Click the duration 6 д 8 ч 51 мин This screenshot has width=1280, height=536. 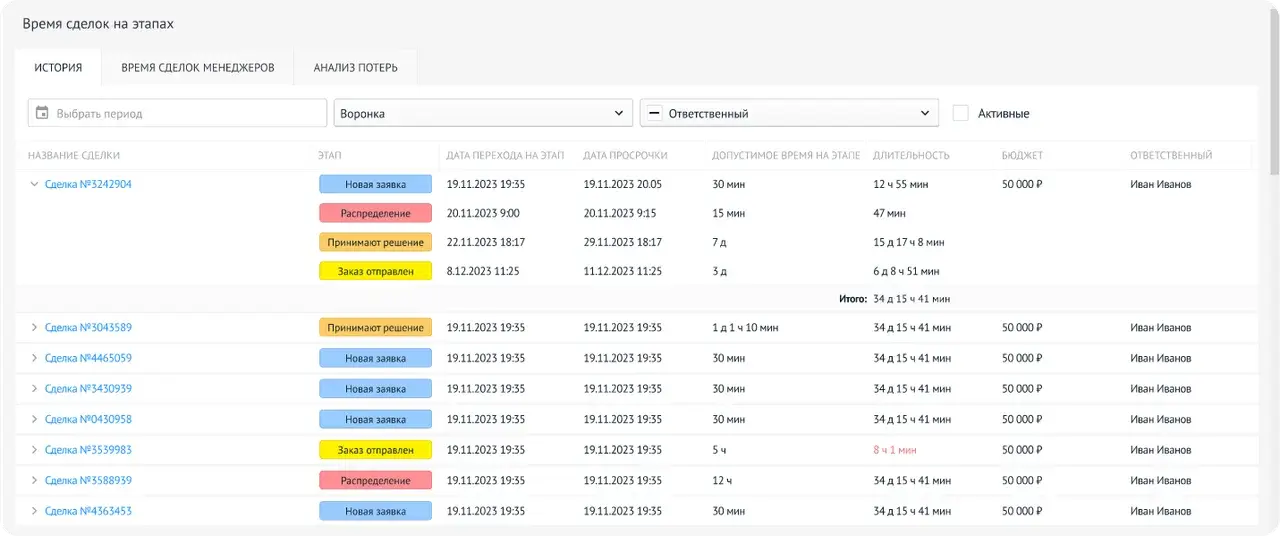[x=906, y=271]
